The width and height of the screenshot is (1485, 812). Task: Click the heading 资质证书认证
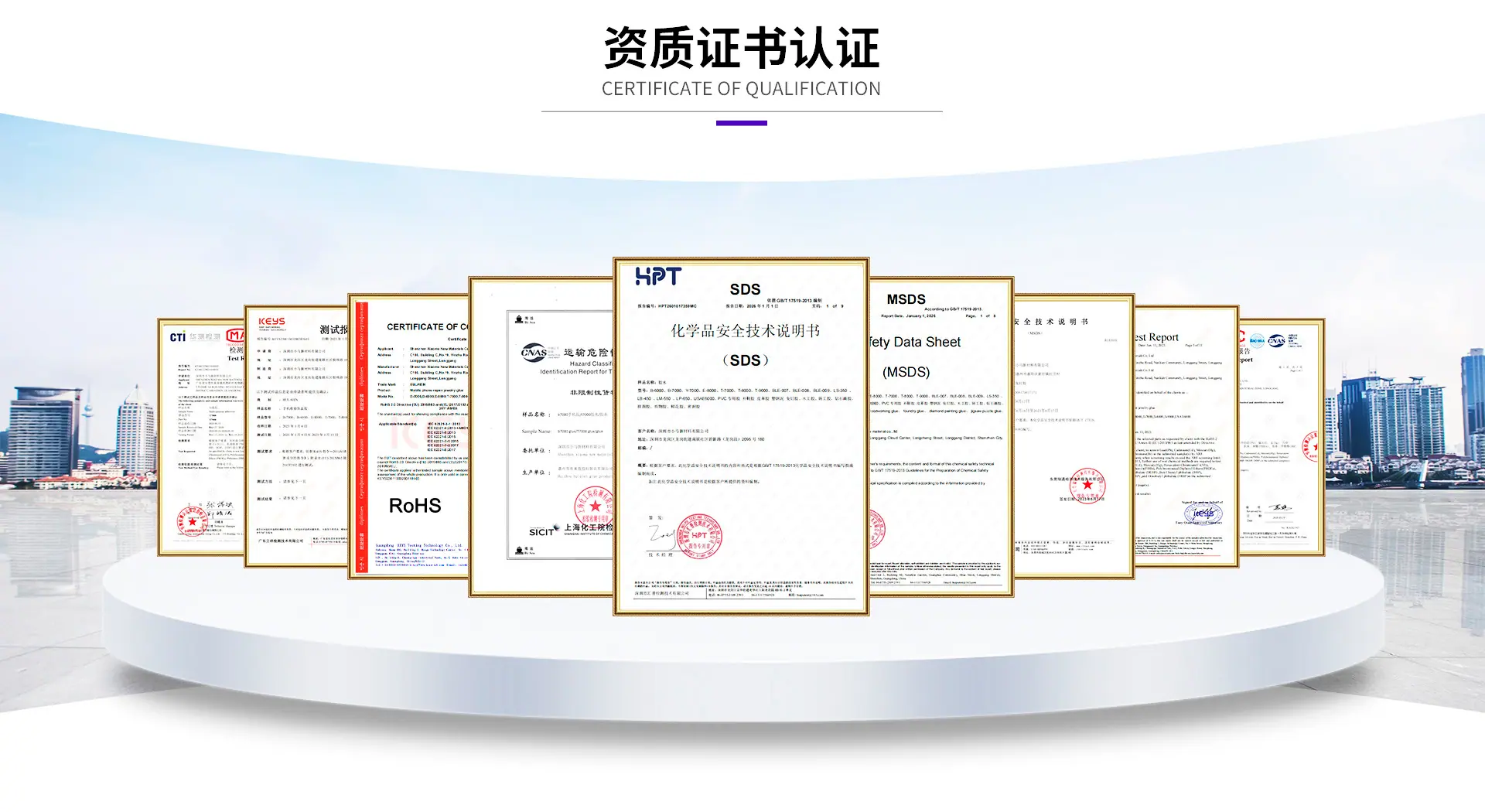pyautogui.click(x=742, y=48)
